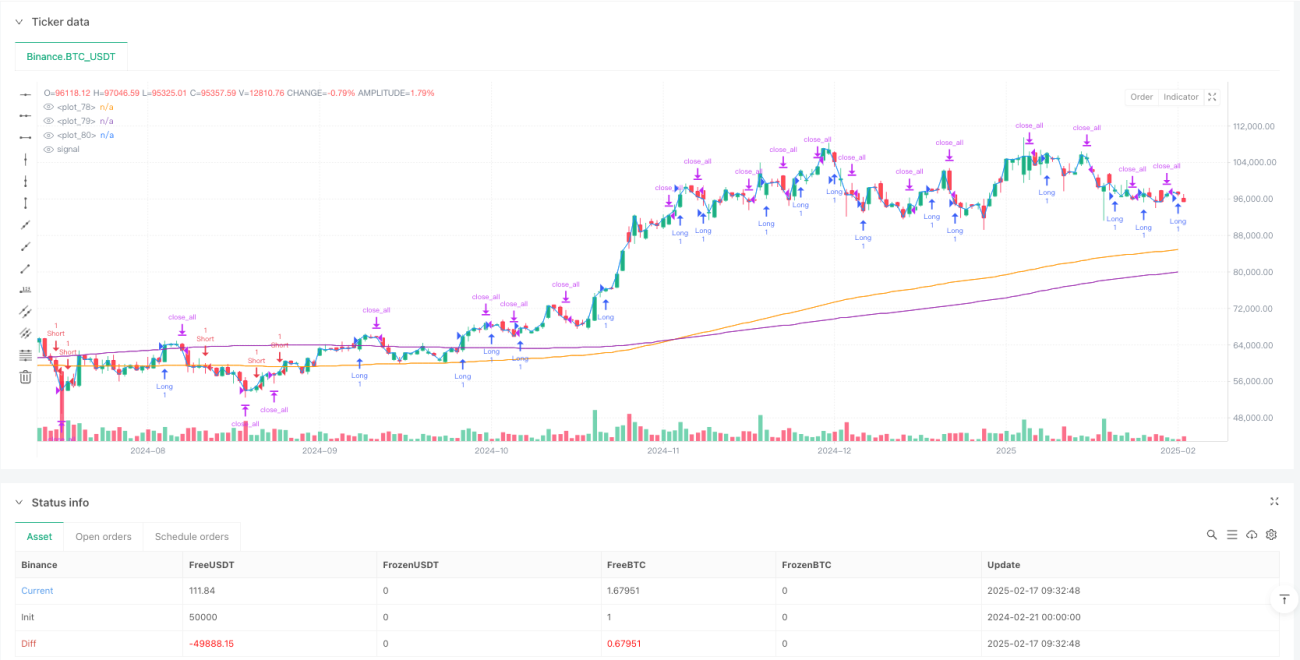This screenshot has height=660, width=1300.
Task: Click the back-to-top arrow floating button
Action: pyautogui.click(x=1283, y=600)
